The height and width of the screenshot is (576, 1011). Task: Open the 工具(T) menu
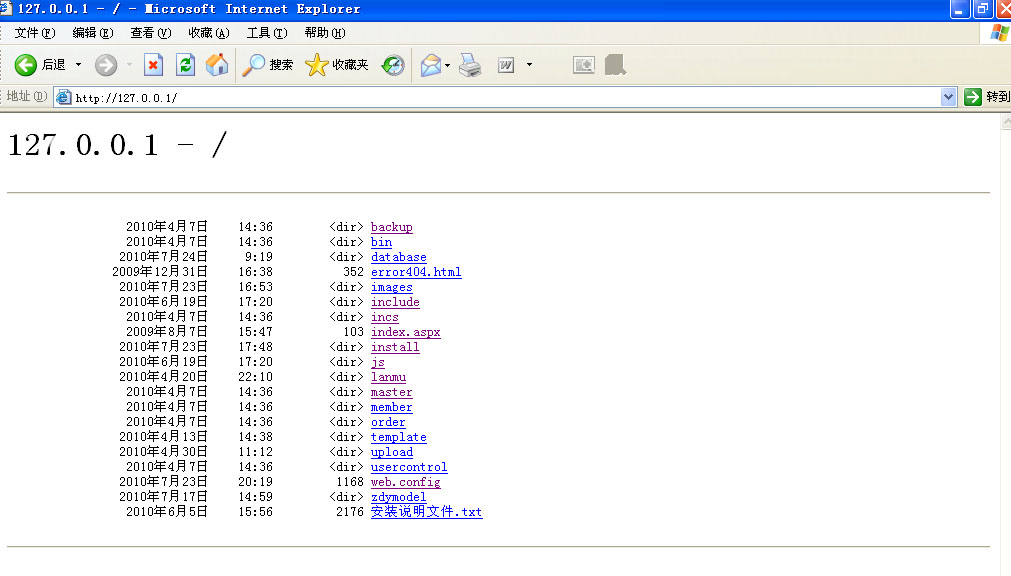[266, 33]
